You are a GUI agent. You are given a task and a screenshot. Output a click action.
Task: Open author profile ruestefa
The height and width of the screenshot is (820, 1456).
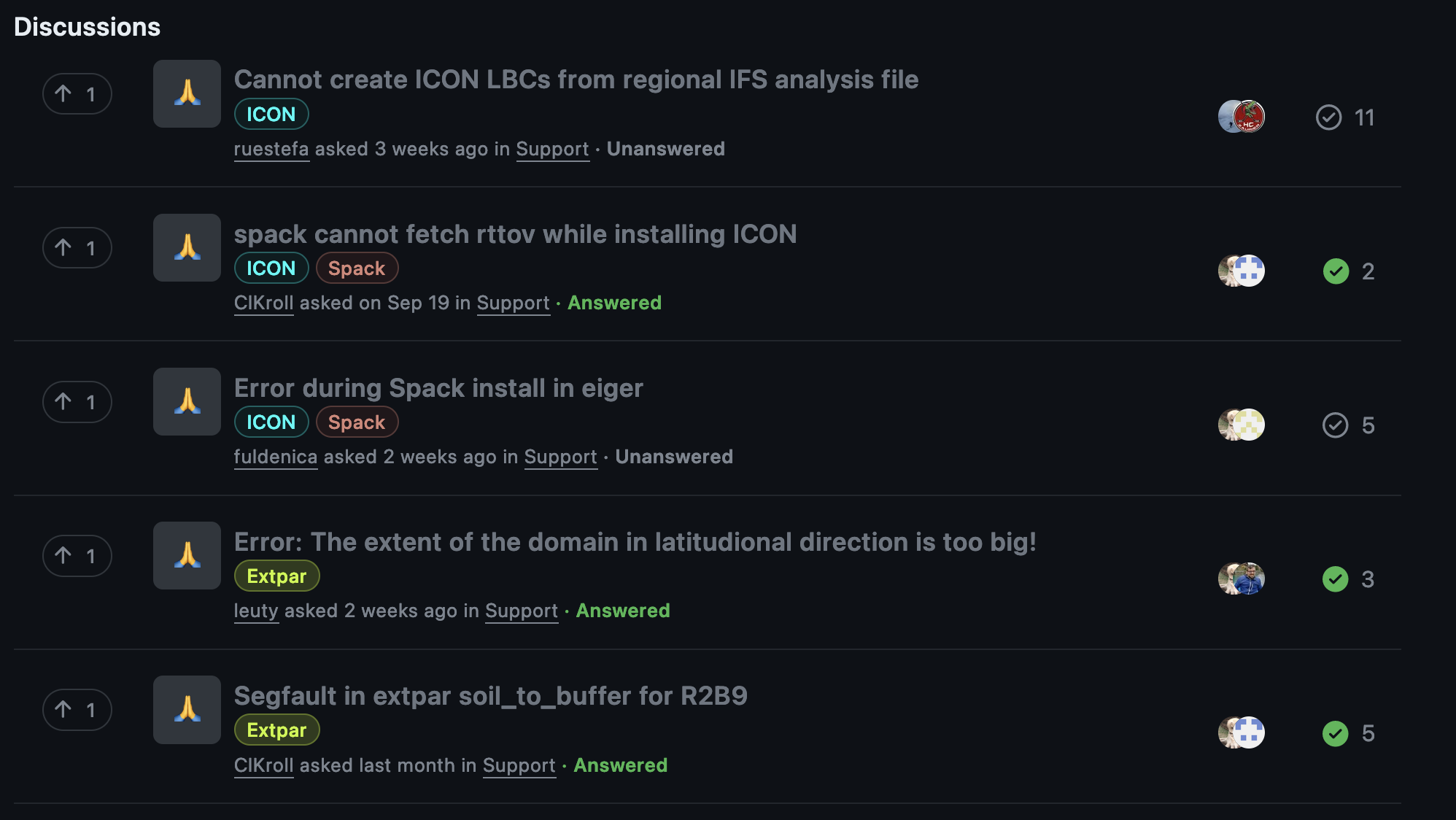pos(271,149)
